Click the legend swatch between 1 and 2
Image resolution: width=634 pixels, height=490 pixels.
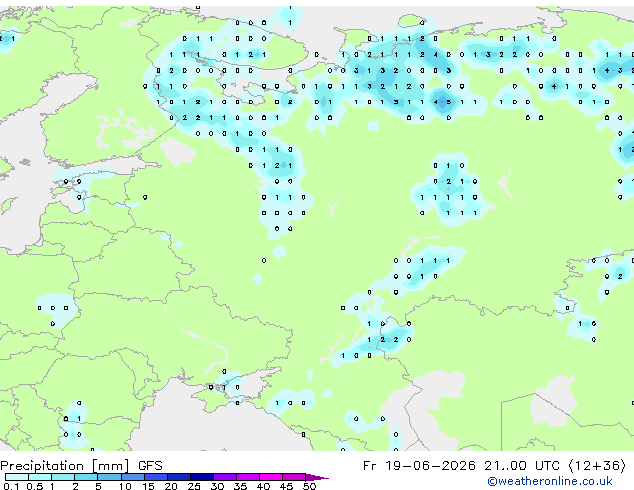click(63, 477)
